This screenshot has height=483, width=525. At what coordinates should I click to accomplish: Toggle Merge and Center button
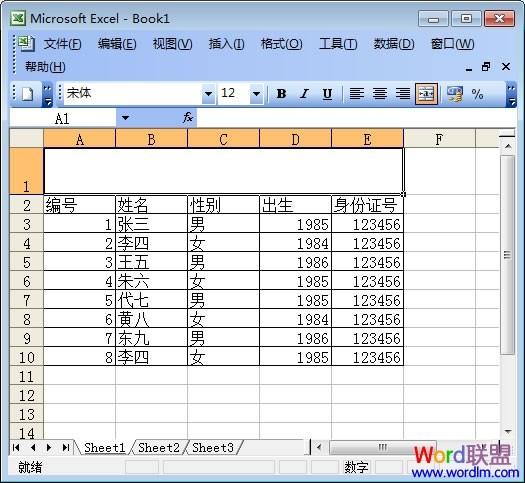pos(426,94)
